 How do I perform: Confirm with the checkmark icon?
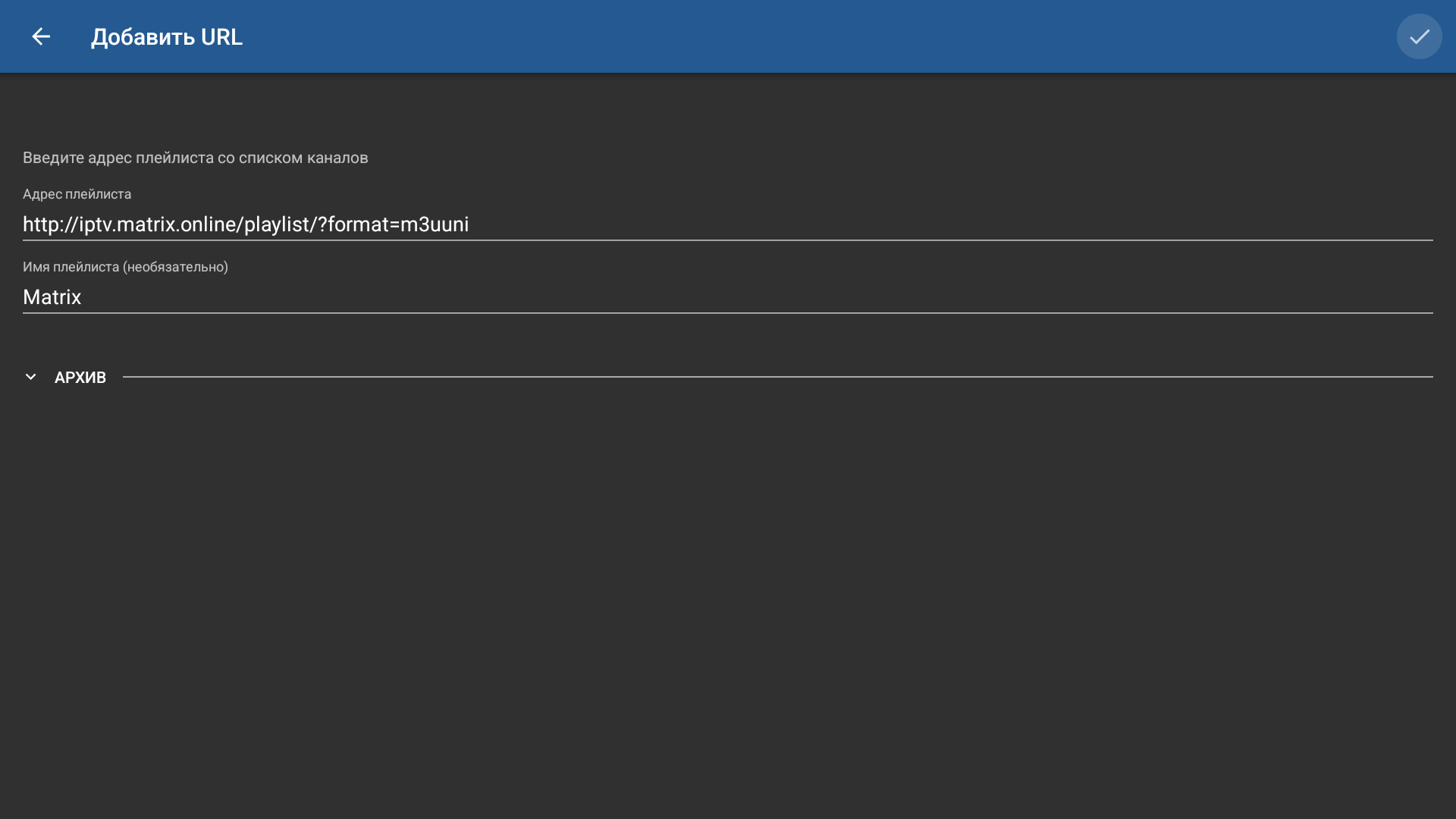[1419, 36]
